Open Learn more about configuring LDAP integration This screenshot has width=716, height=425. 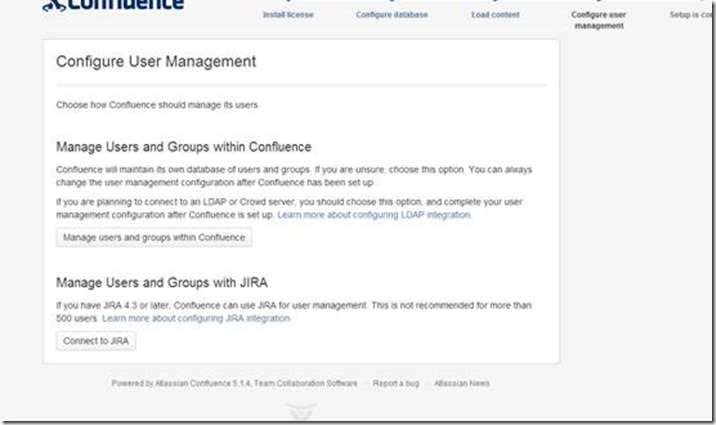tap(374, 215)
